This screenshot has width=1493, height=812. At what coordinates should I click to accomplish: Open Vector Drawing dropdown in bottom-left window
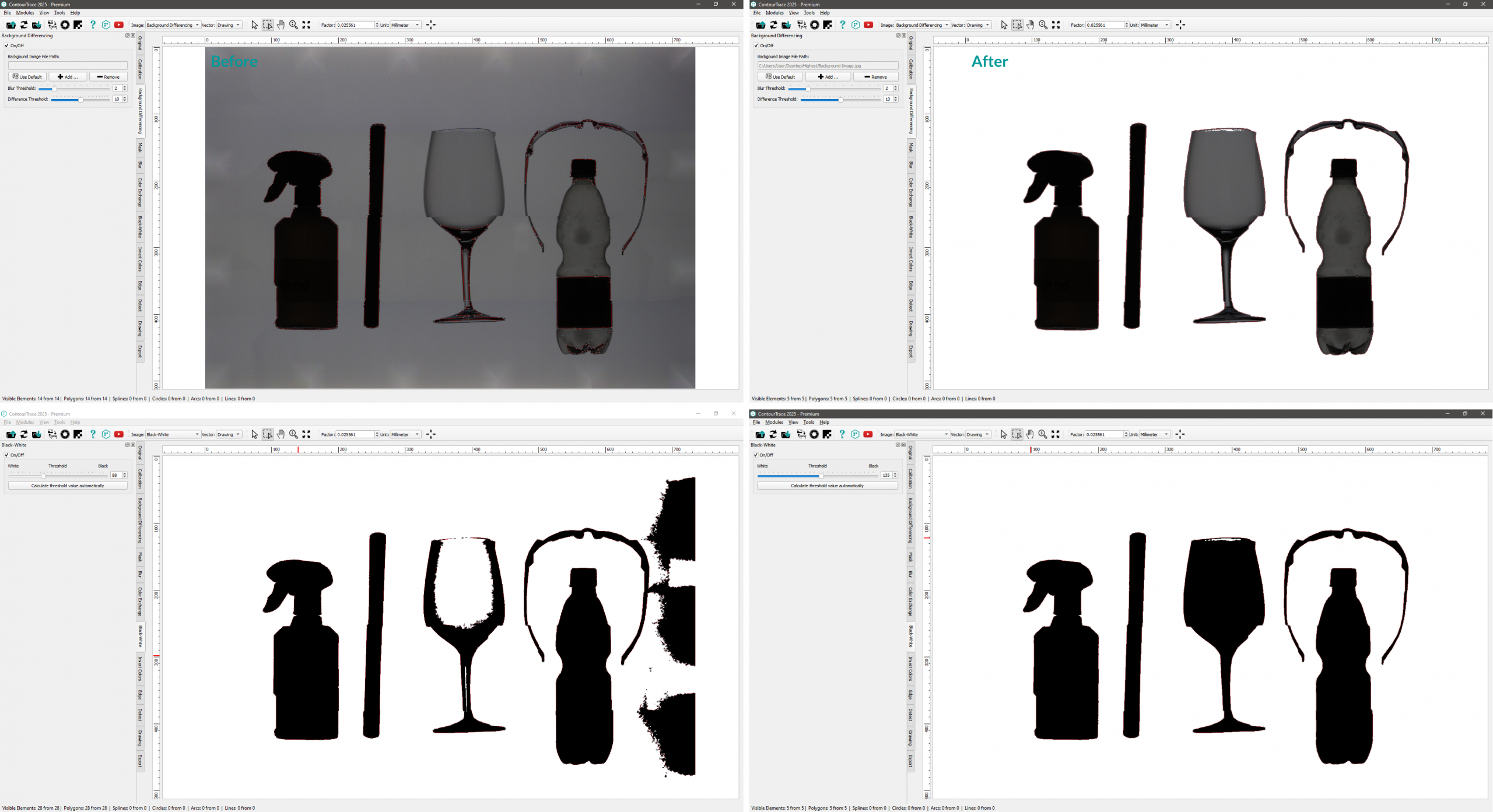click(229, 434)
